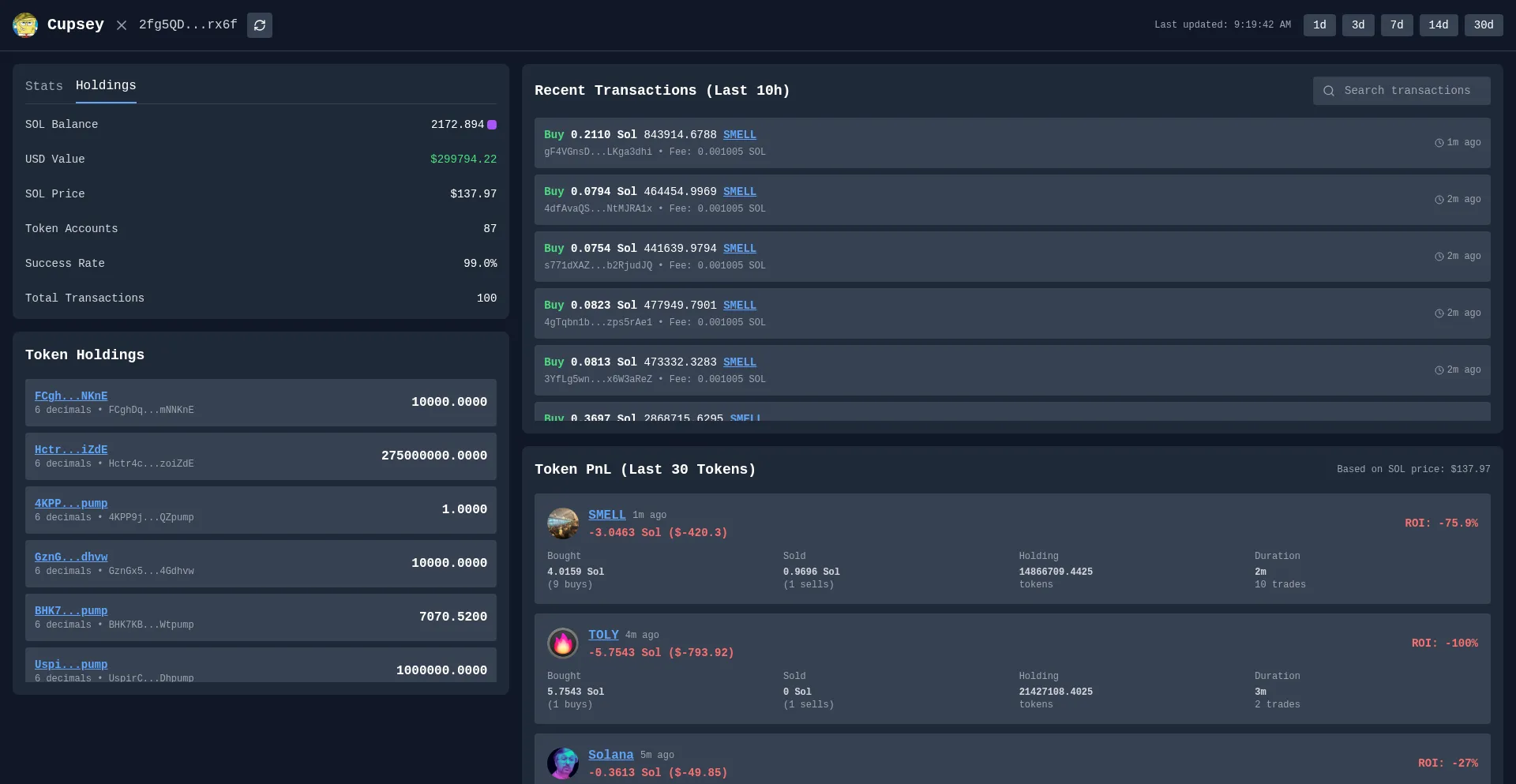Viewport: 1516px width, 784px height.
Task: Click the TOLY flame token icon
Action: click(563, 643)
